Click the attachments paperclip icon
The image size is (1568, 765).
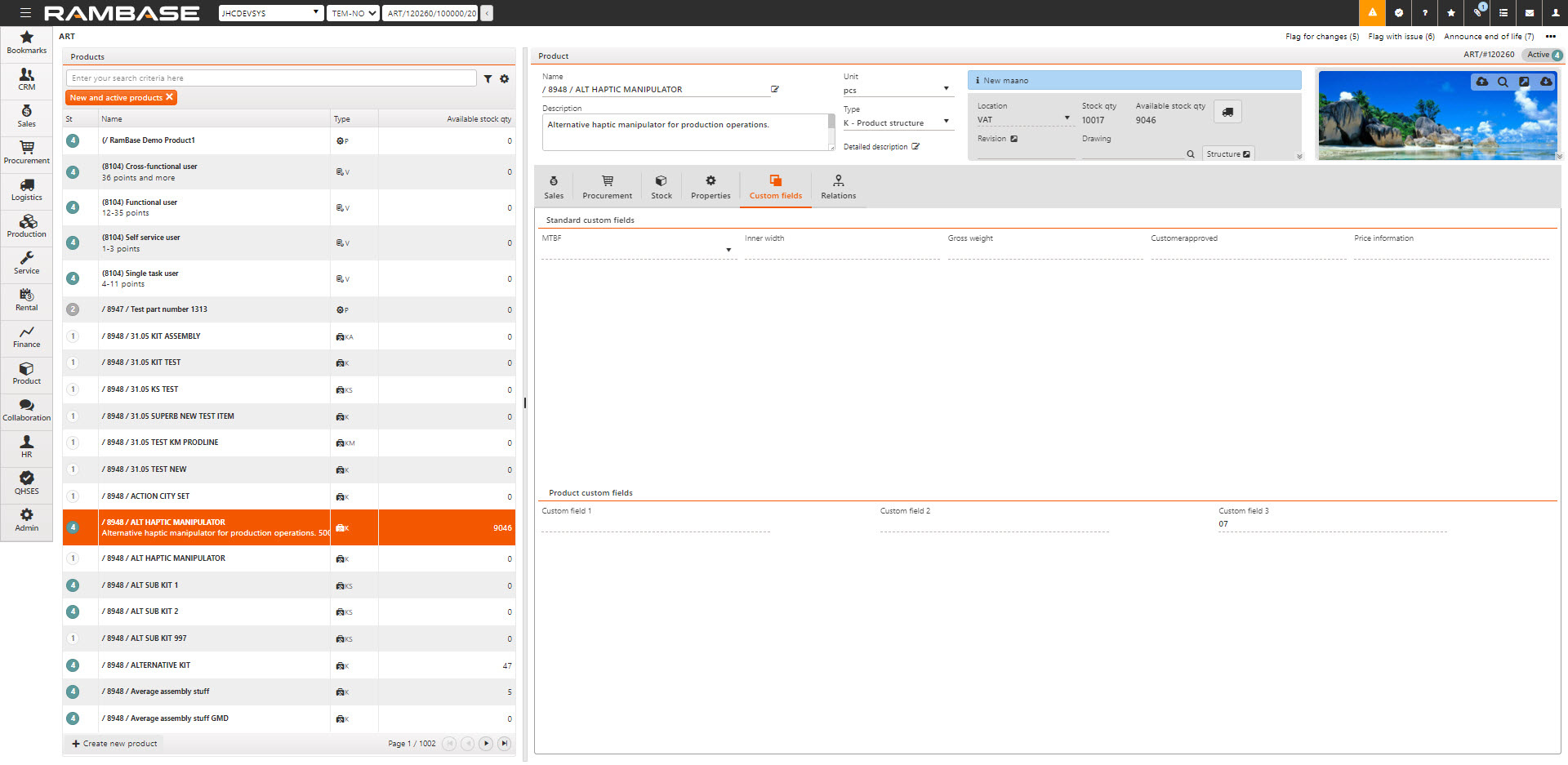pyautogui.click(x=1477, y=13)
